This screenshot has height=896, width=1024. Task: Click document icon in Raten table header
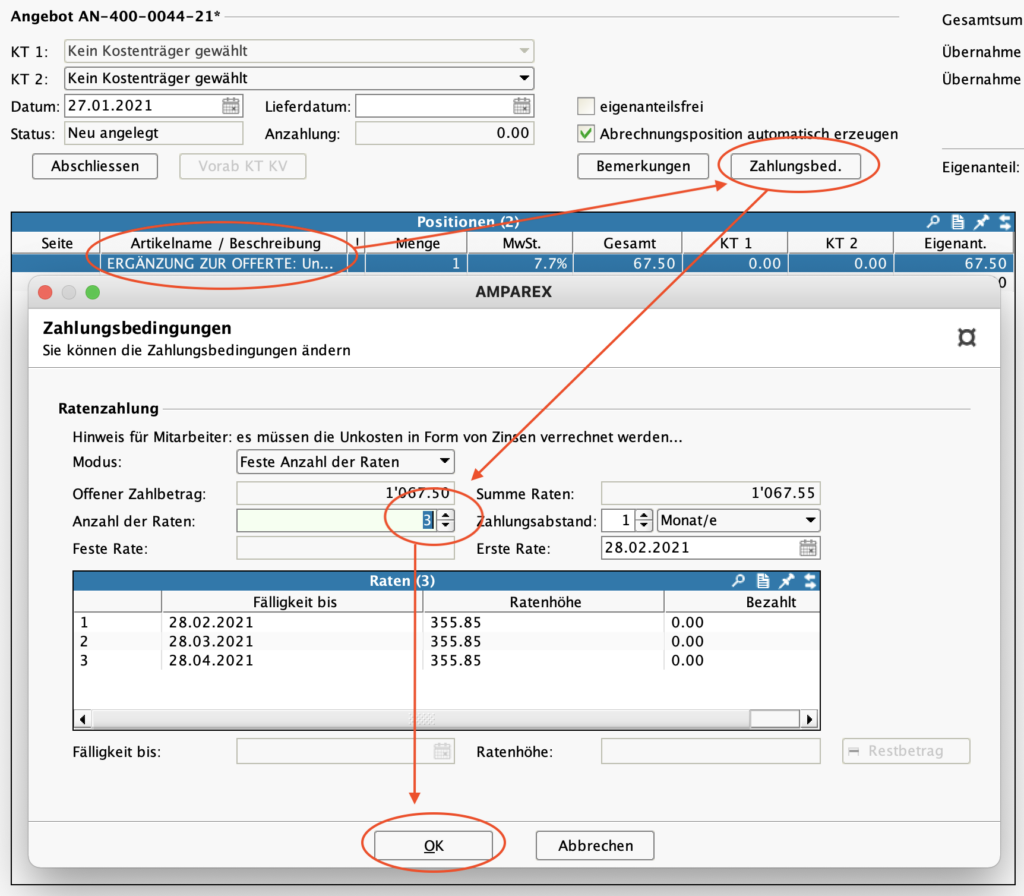pos(762,581)
